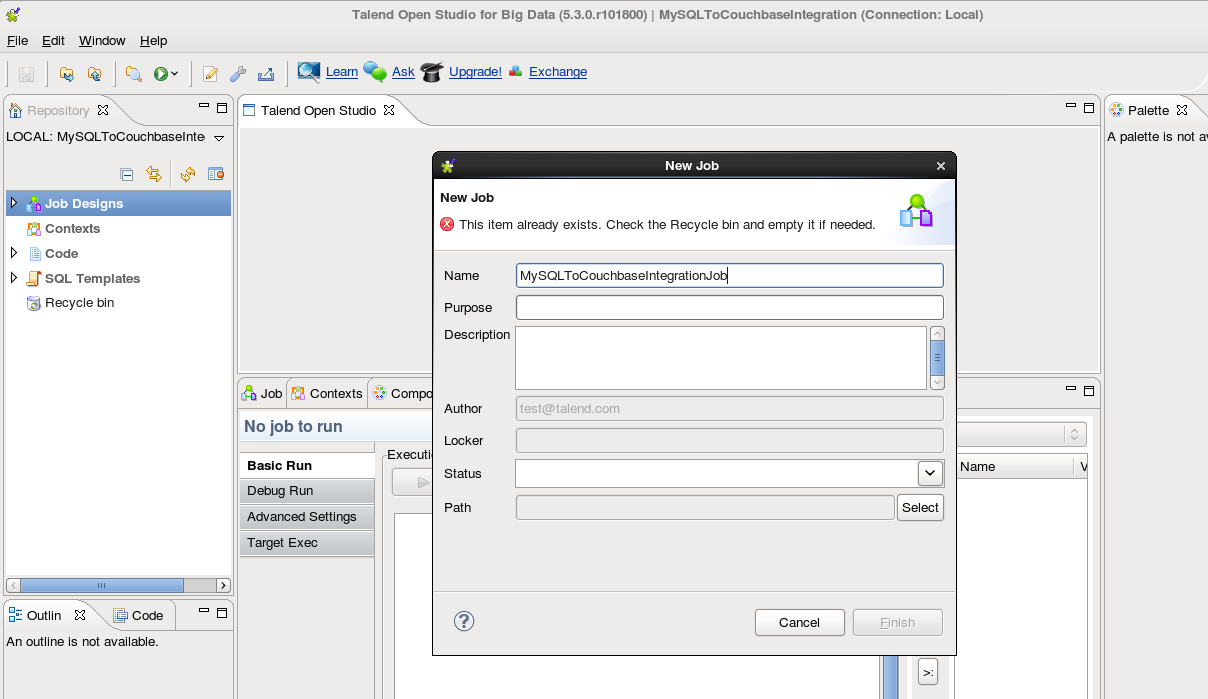Select Recycle bin in Repository tree
Image resolution: width=1208 pixels, height=699 pixels.
pos(79,303)
